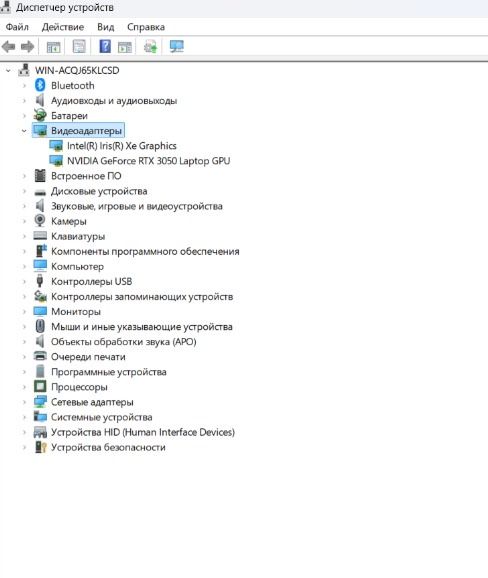Click Show/Hide console tree toolbar icon

pyautogui.click(x=53, y=47)
